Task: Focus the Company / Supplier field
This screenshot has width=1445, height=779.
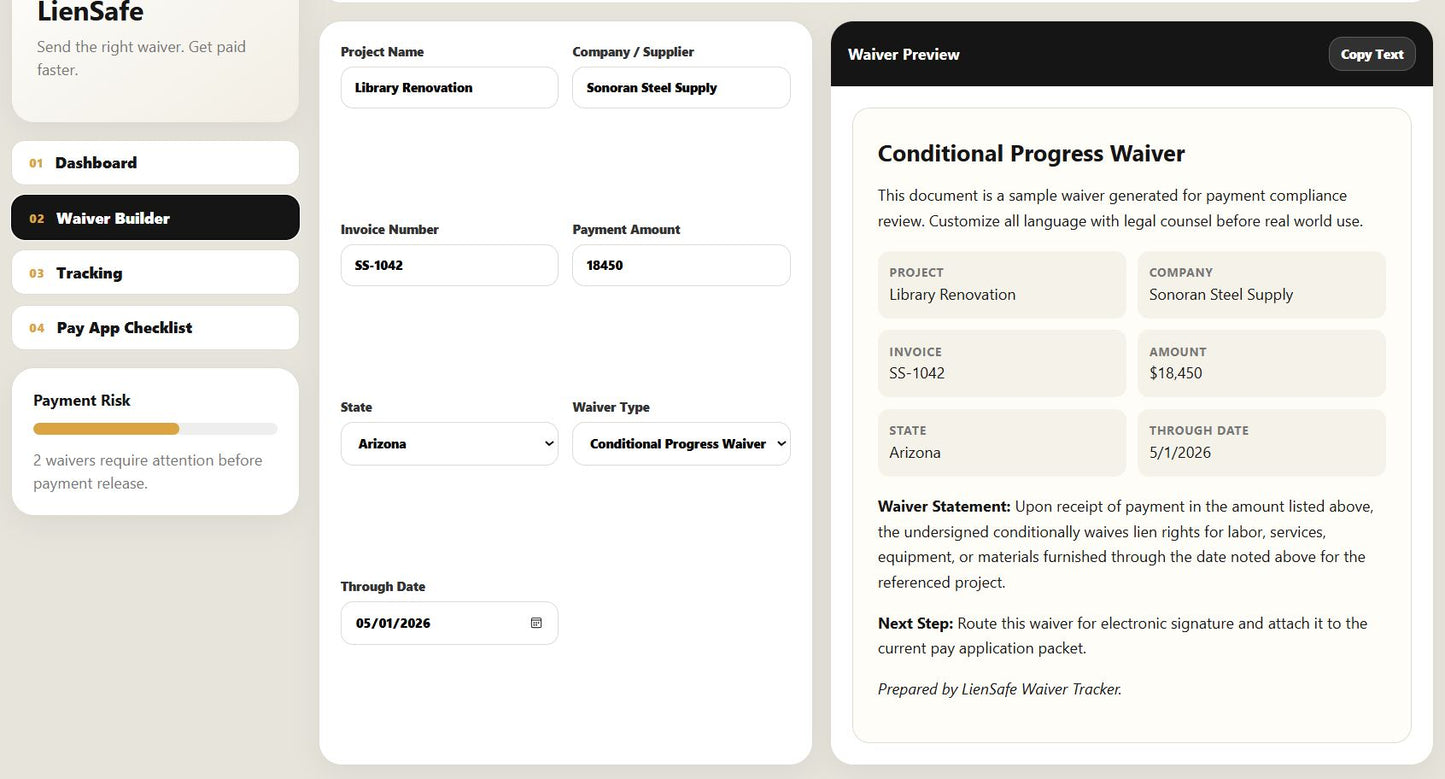Action: click(x=681, y=88)
